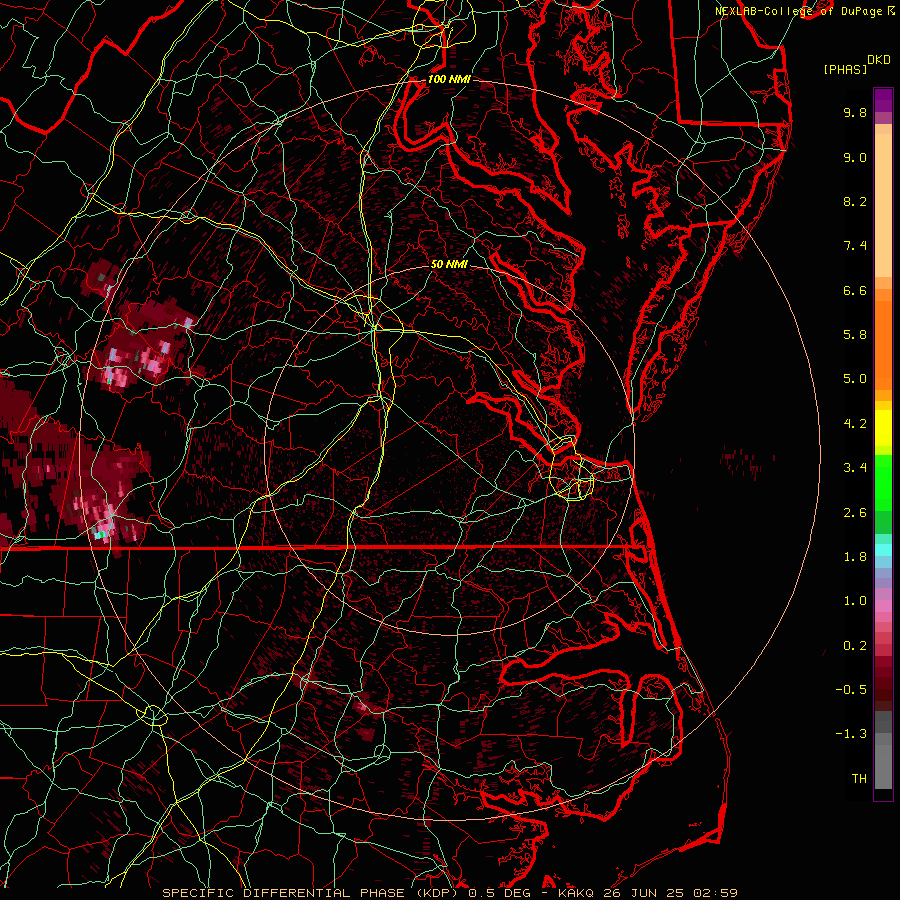Click the 1.8 scale value label
The image size is (900, 900).
(x=855, y=557)
